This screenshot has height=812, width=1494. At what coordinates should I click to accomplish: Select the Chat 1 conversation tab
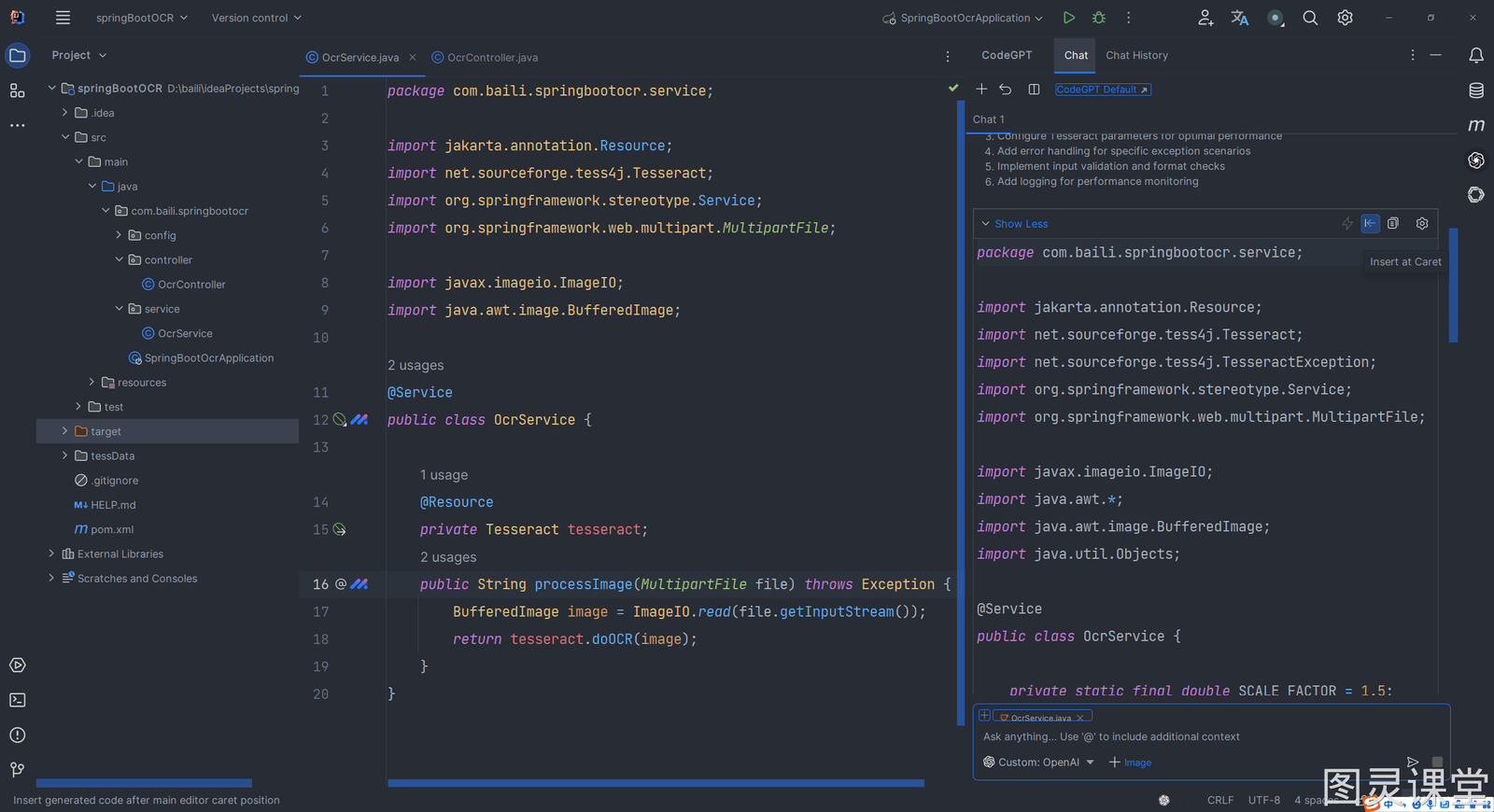click(x=989, y=119)
